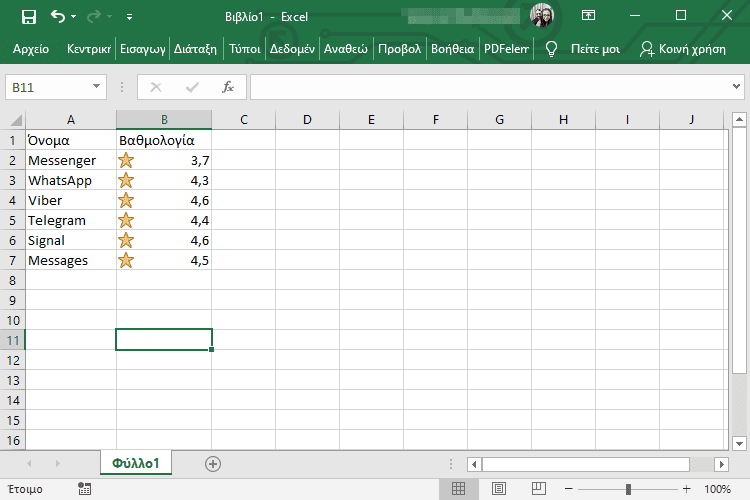The height and width of the screenshot is (500, 750).
Task: Select column F header
Action: coord(435,120)
